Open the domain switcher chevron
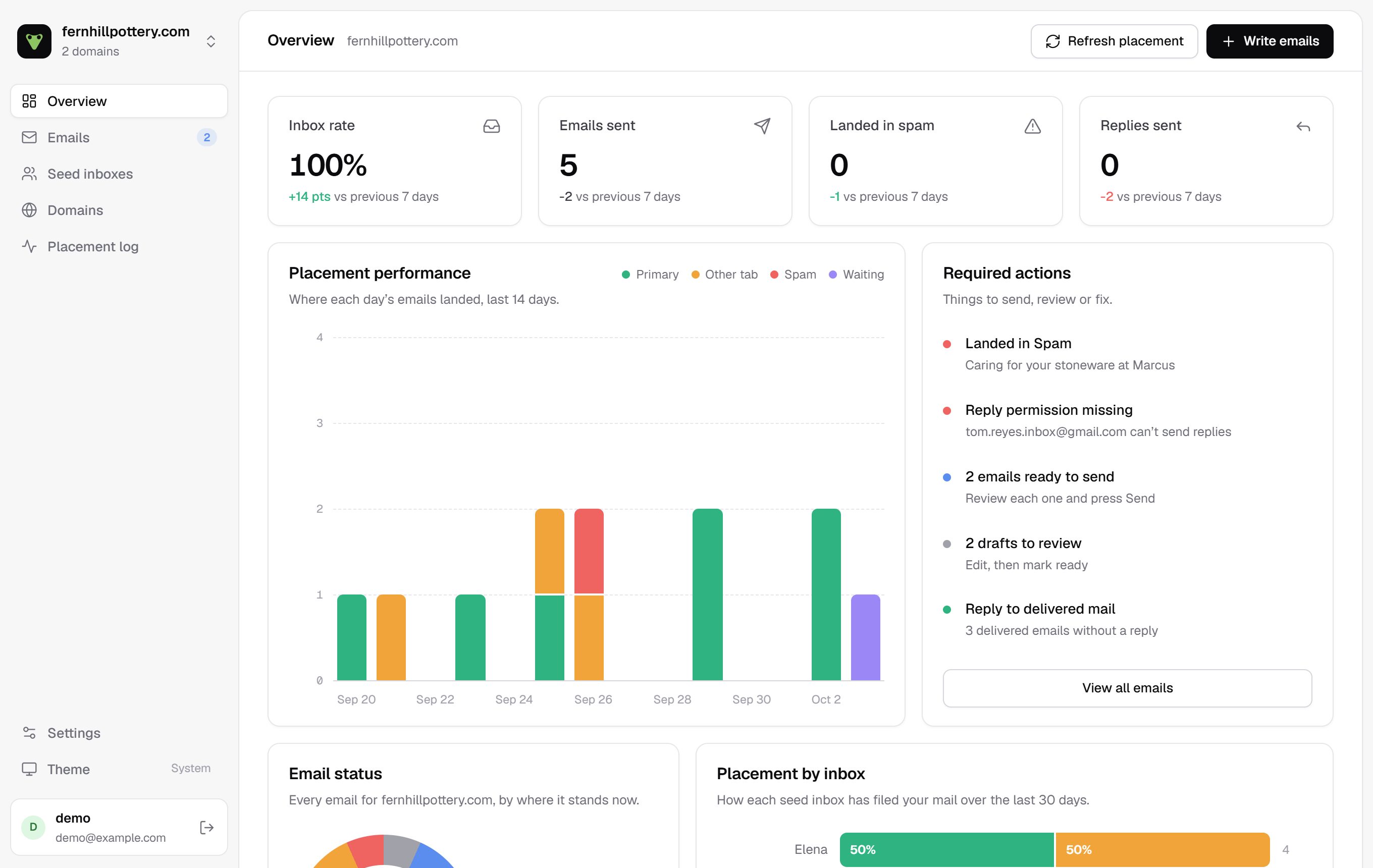Viewport: 1373px width, 868px height. (x=210, y=41)
